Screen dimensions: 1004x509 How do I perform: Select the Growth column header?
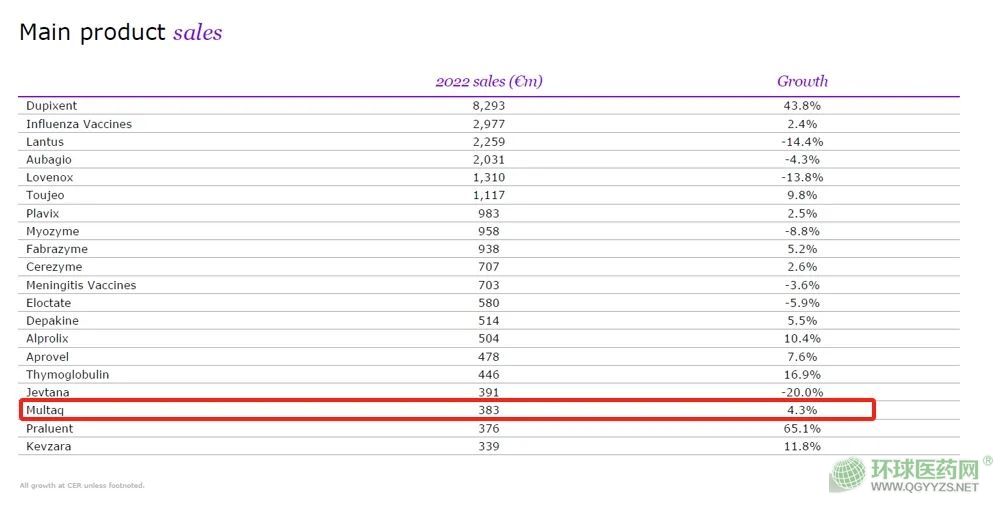[802, 81]
